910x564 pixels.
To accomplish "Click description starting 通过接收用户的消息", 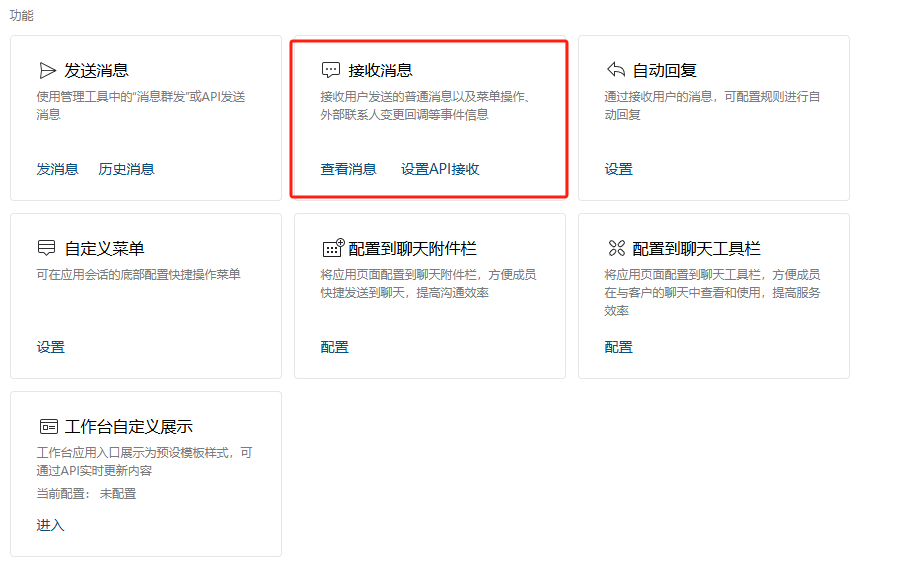I will click(712, 106).
